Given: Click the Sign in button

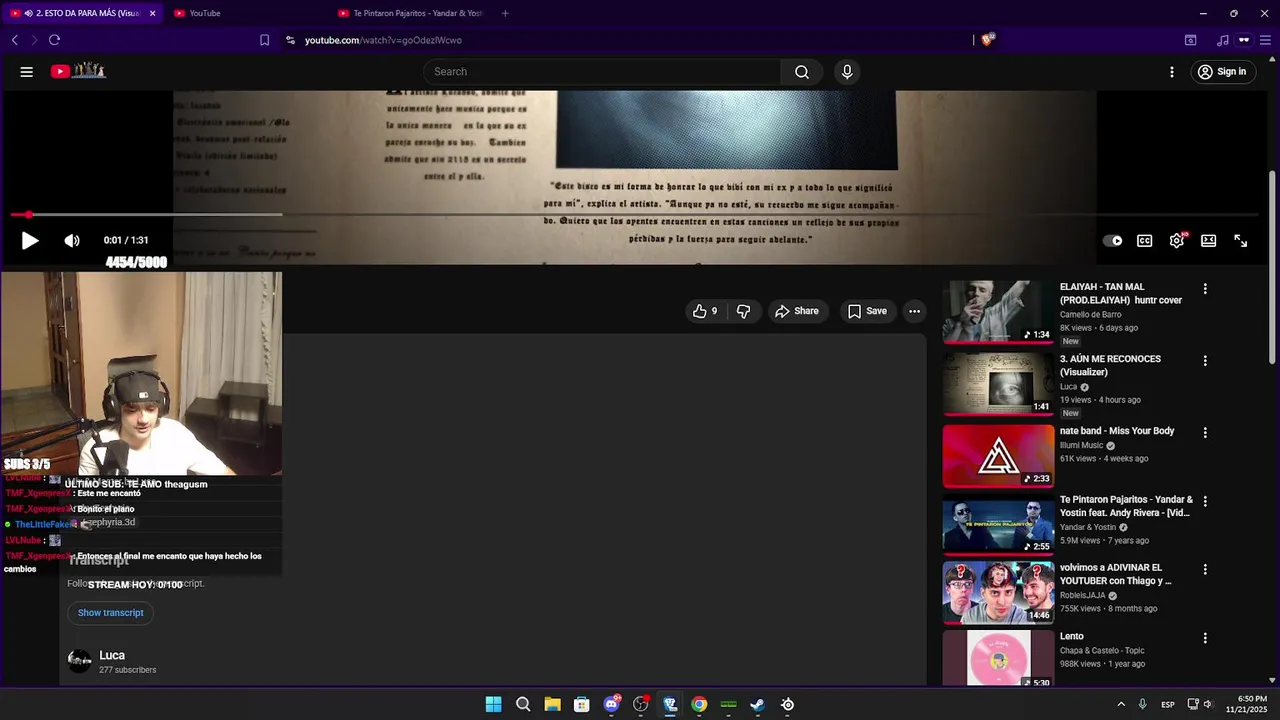Looking at the screenshot, I should tap(1222, 72).
